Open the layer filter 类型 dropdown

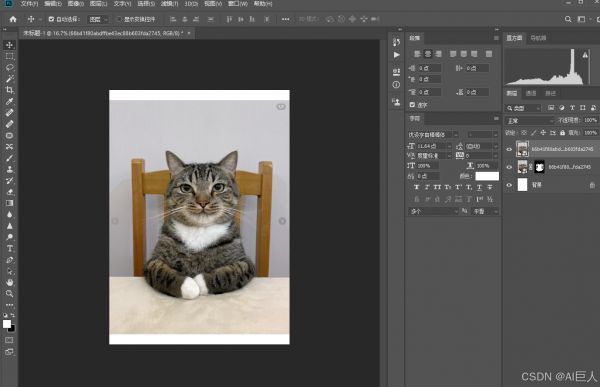tap(524, 108)
